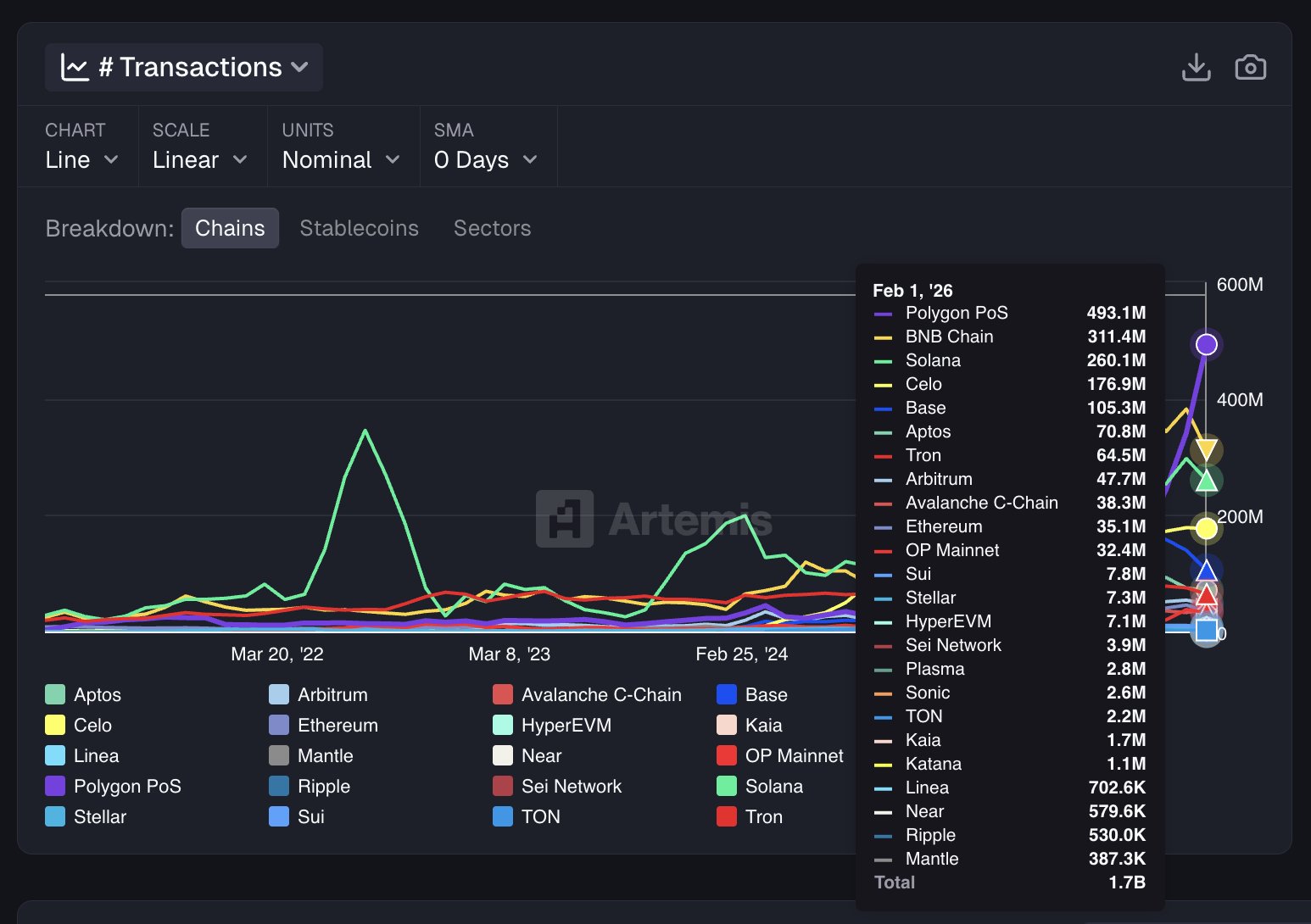Expand the Scale Linear dropdown
Image resolution: width=1311 pixels, height=924 pixels.
(200, 159)
